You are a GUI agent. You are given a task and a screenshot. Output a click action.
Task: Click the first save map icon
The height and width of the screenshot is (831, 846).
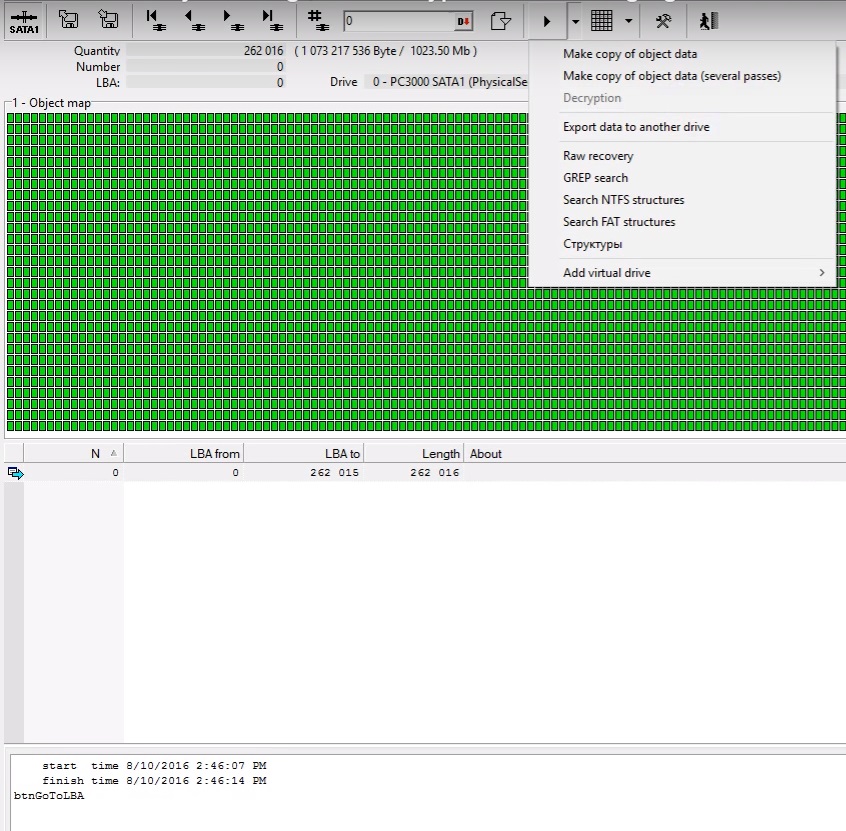pyautogui.click(x=68, y=20)
